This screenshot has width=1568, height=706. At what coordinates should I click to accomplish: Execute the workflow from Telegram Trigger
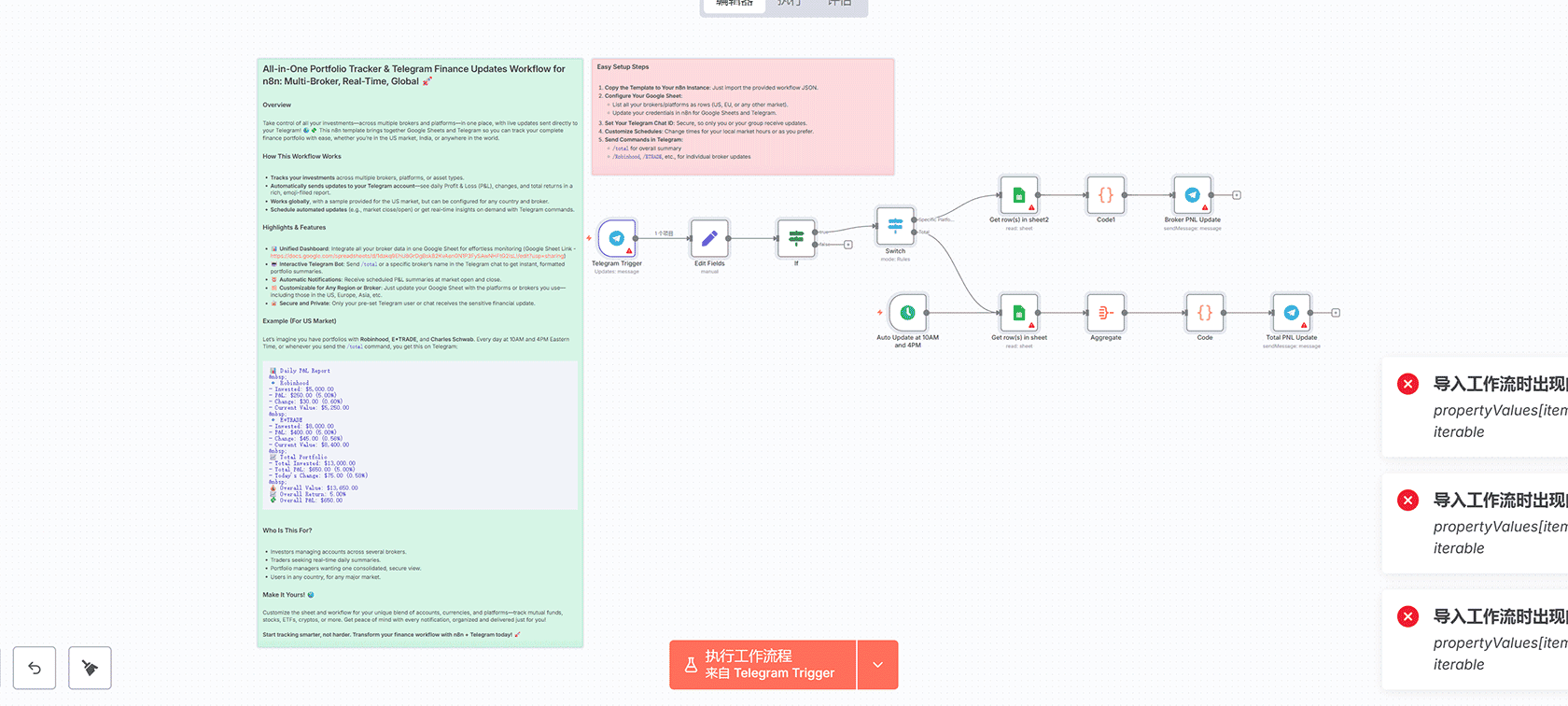click(x=762, y=665)
